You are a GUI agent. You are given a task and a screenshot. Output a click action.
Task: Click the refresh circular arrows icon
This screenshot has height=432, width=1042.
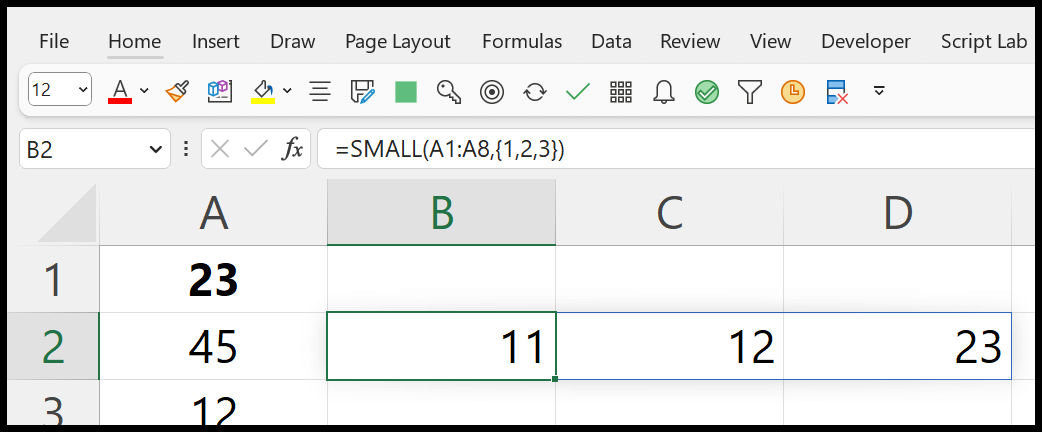535,92
